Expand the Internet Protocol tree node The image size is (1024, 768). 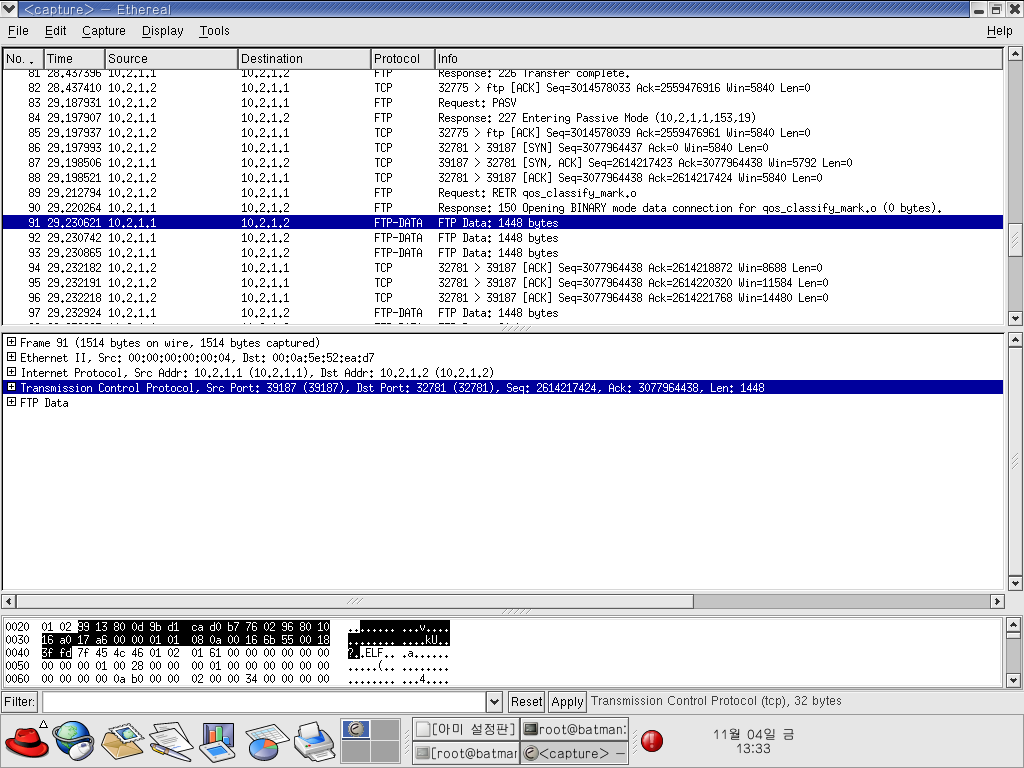tap(11, 372)
